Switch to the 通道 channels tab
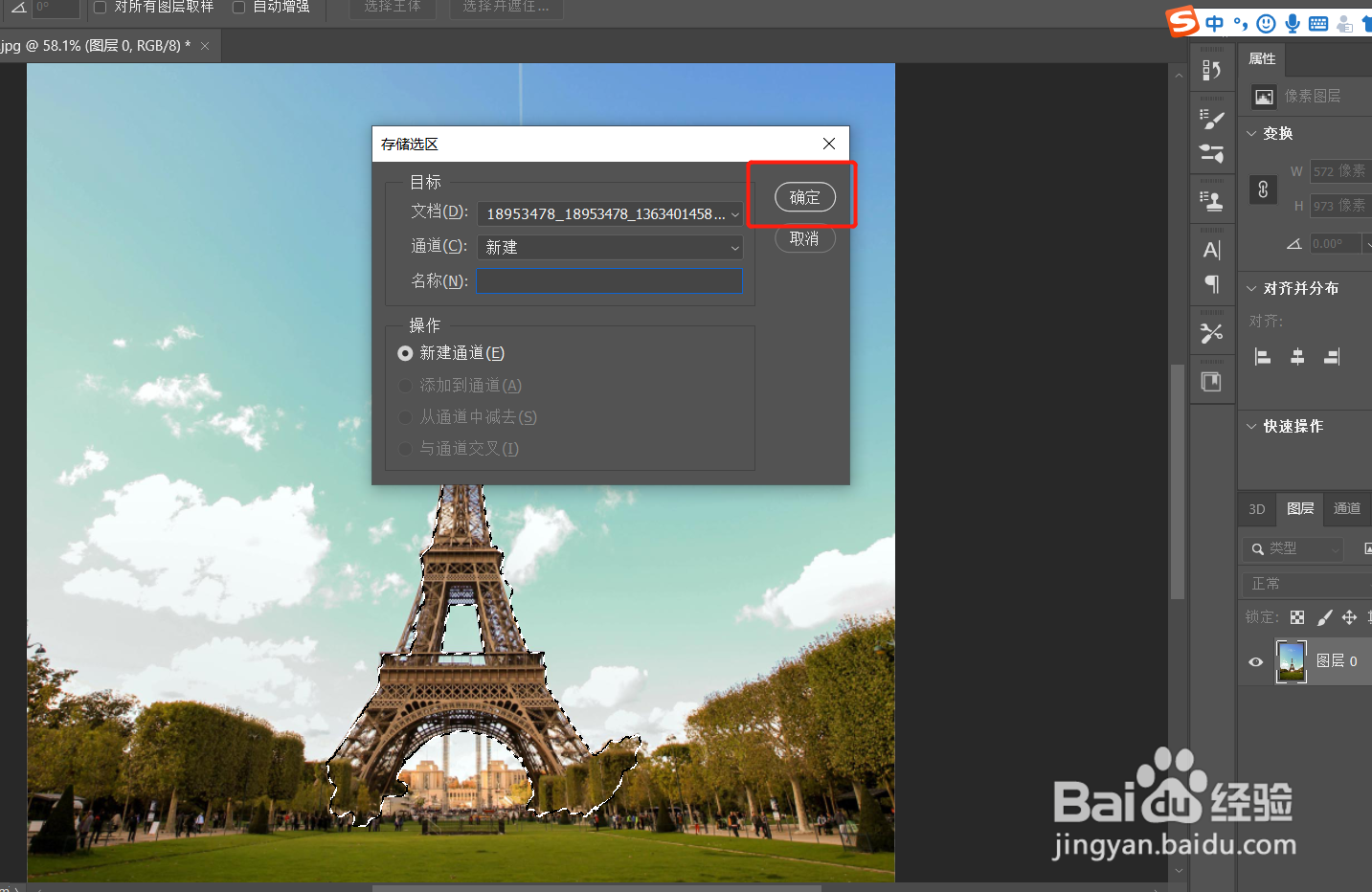Image resolution: width=1372 pixels, height=892 pixels. (x=1347, y=509)
